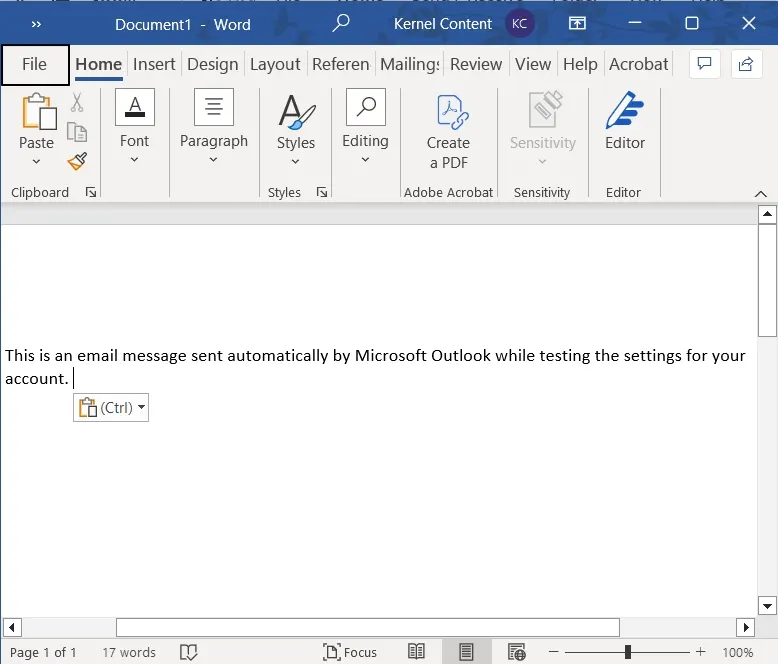Click the Kernel Content account name

click(443, 24)
